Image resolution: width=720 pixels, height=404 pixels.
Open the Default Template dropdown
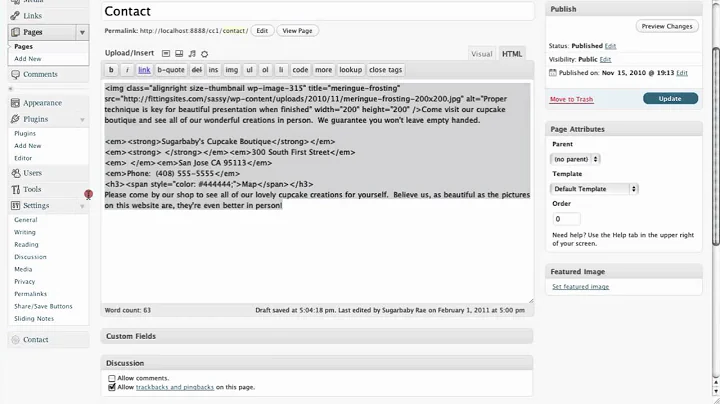[594, 189]
